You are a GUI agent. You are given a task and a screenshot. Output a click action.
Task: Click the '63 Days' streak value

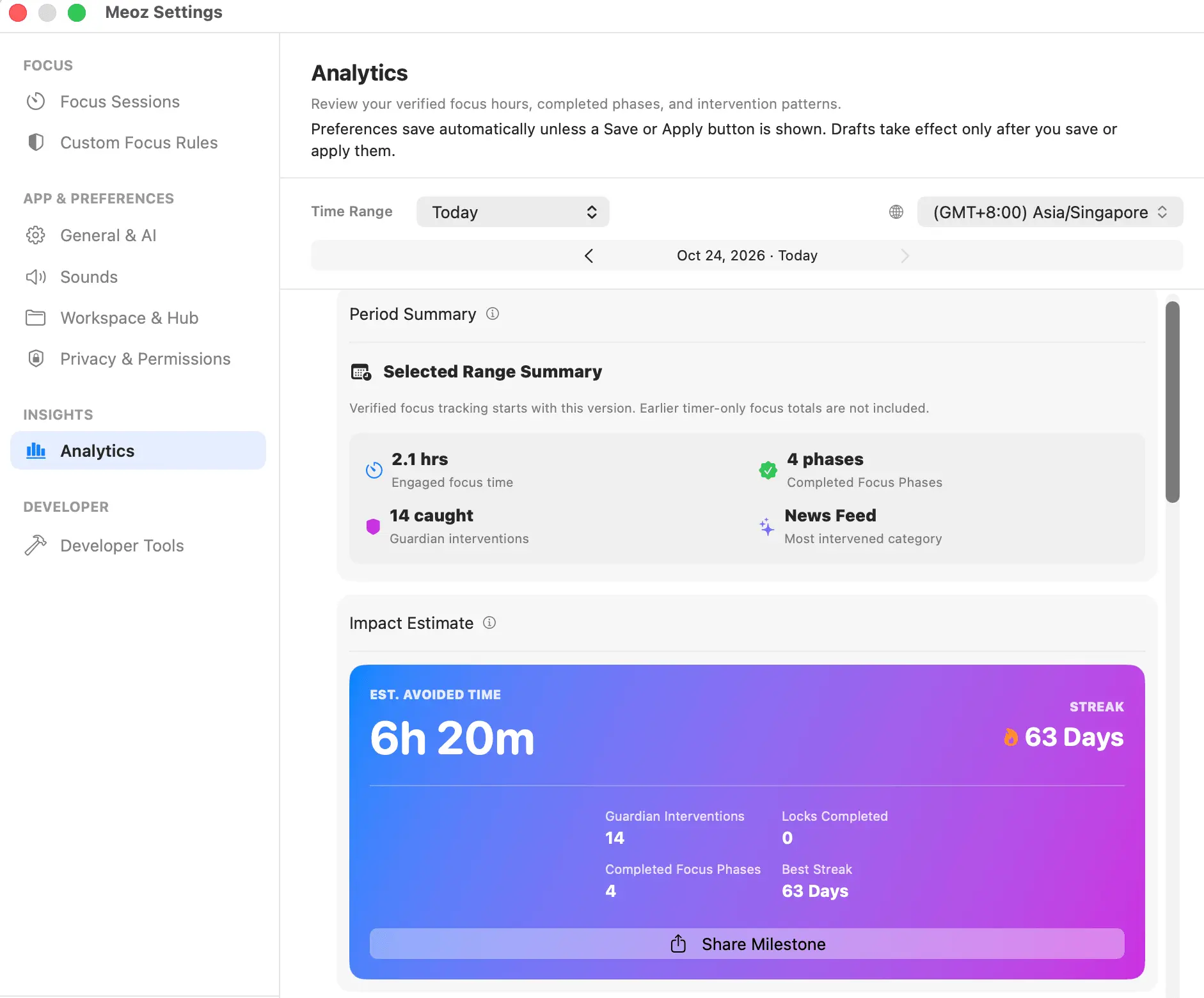pos(1074,737)
